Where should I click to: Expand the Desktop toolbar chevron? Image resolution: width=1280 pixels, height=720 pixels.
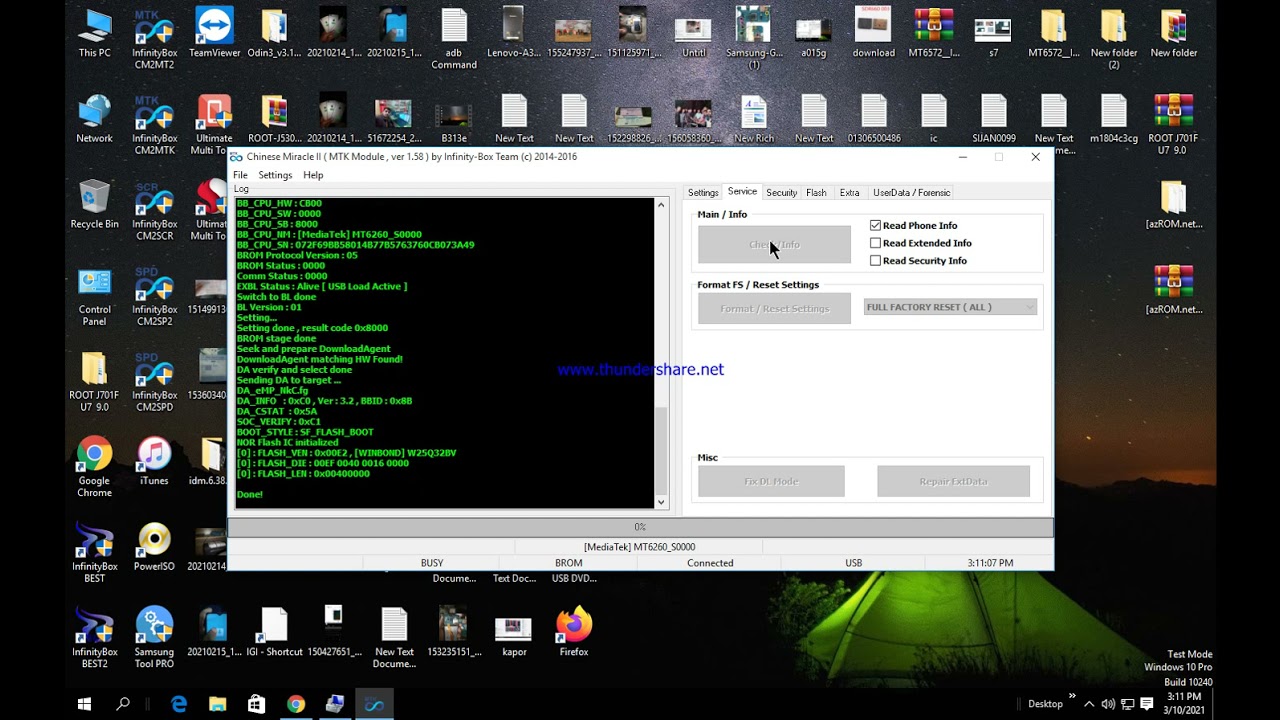1072,697
